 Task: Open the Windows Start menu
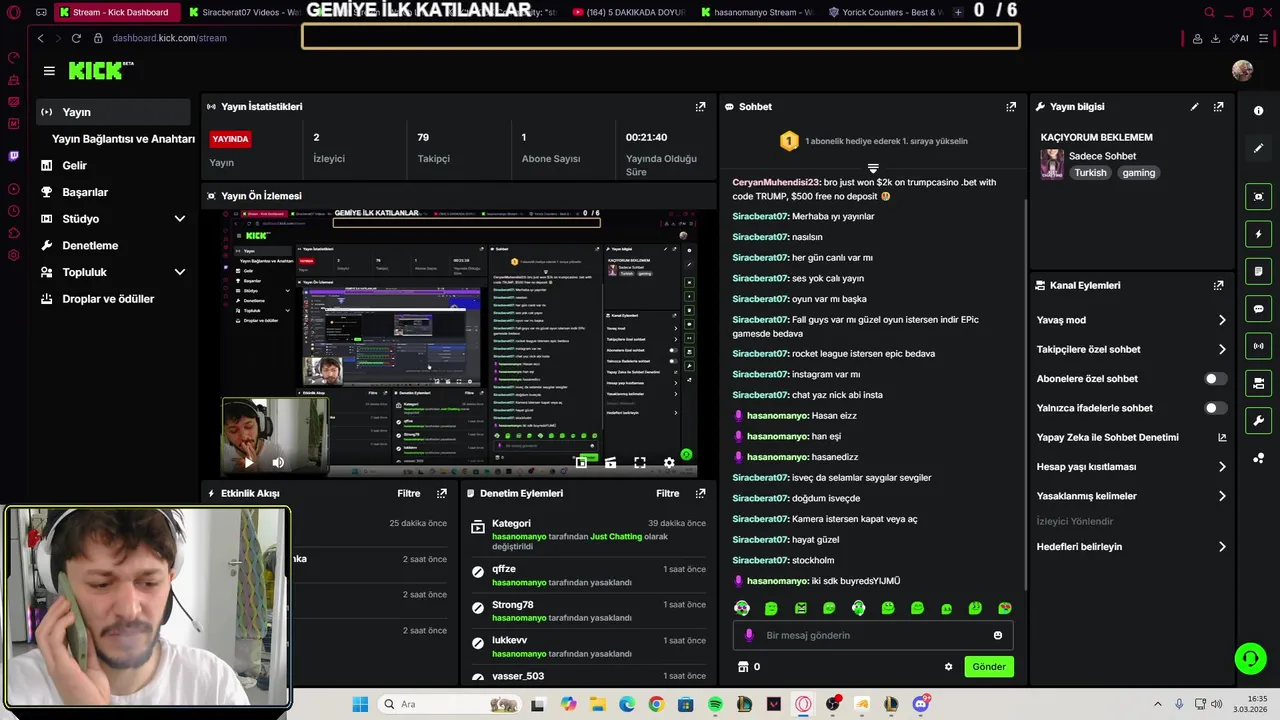pyautogui.click(x=360, y=704)
